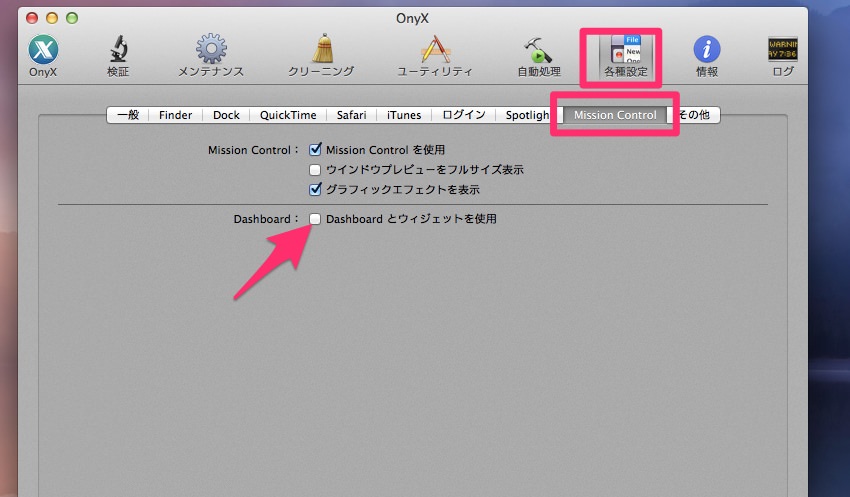The height and width of the screenshot is (497, 850).
Task: Switch to the Dock tab
Action: tap(226, 115)
